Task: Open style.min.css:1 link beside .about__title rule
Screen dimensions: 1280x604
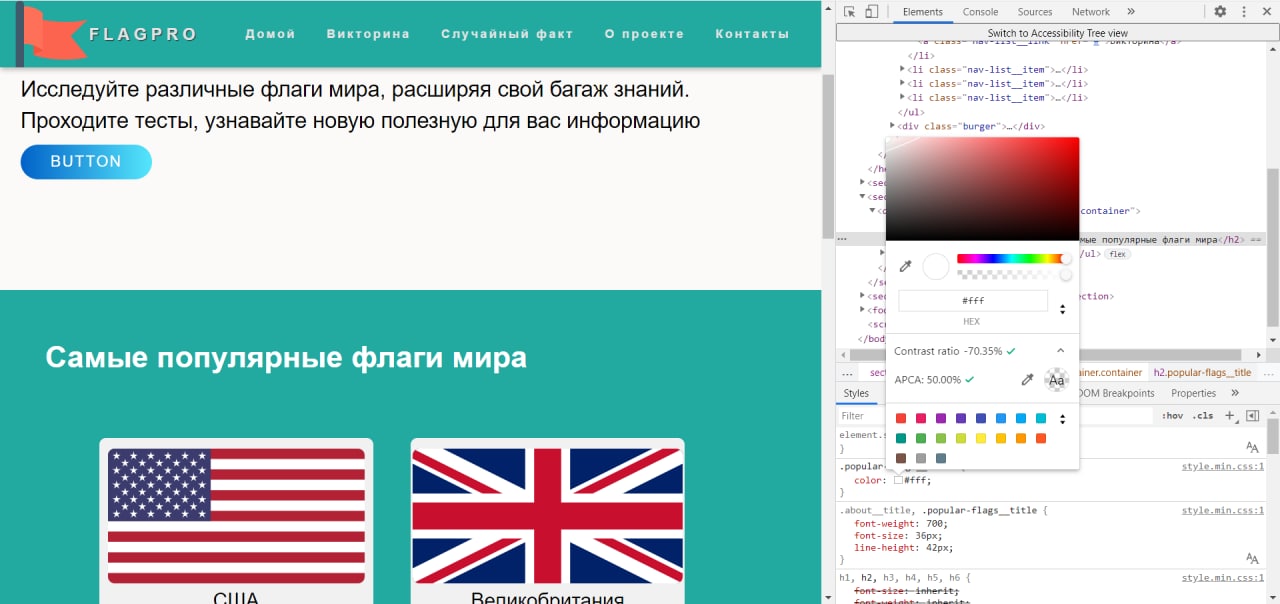Action: (1223, 510)
